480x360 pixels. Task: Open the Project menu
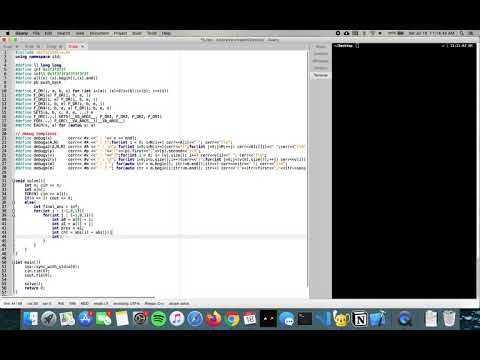[120, 33]
